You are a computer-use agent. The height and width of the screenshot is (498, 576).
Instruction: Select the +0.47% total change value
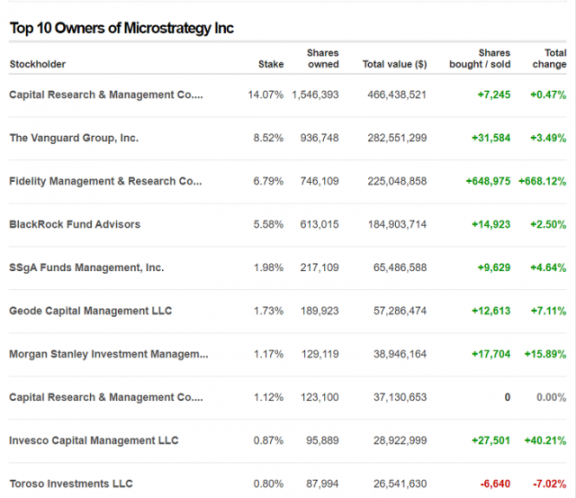(548, 95)
